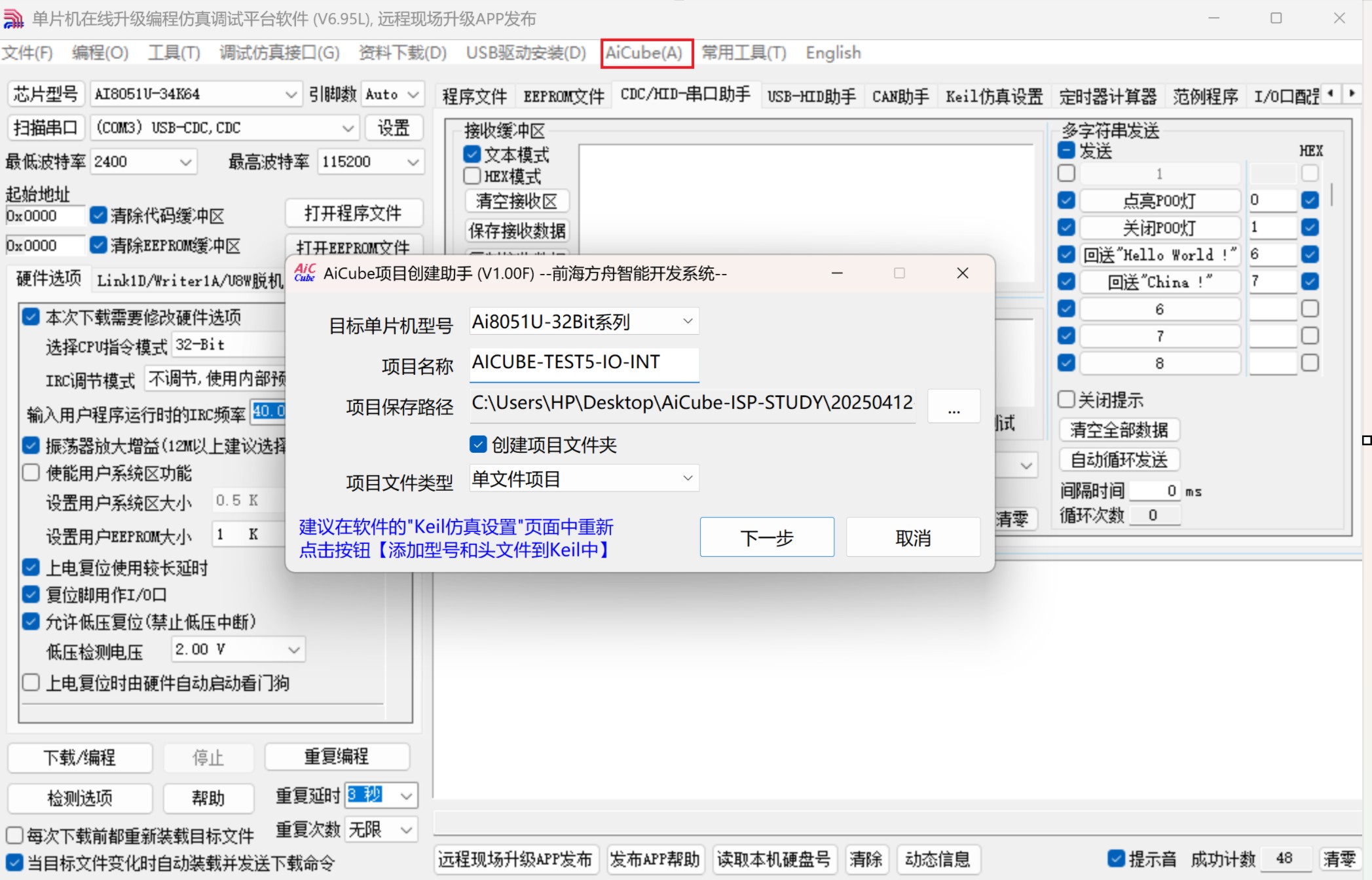1372x880 pixels.
Task: Toggle 提示音 checkbox
Action: click(x=1116, y=858)
